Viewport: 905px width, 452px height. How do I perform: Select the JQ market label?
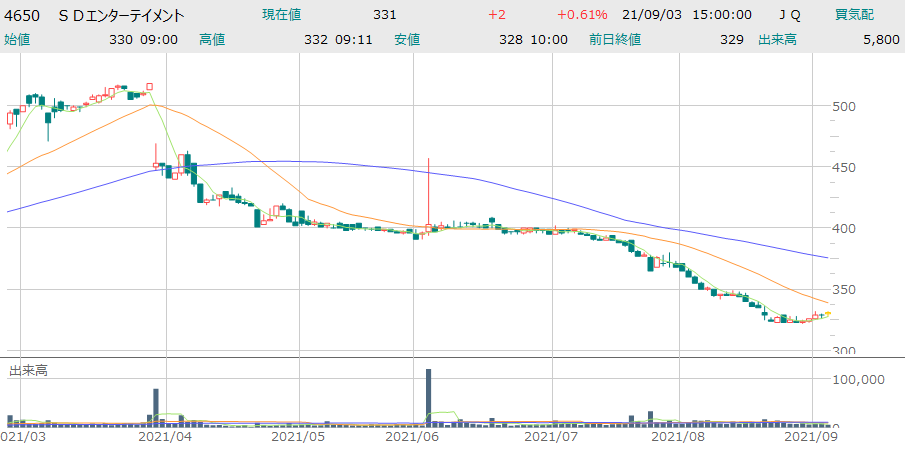789,15
